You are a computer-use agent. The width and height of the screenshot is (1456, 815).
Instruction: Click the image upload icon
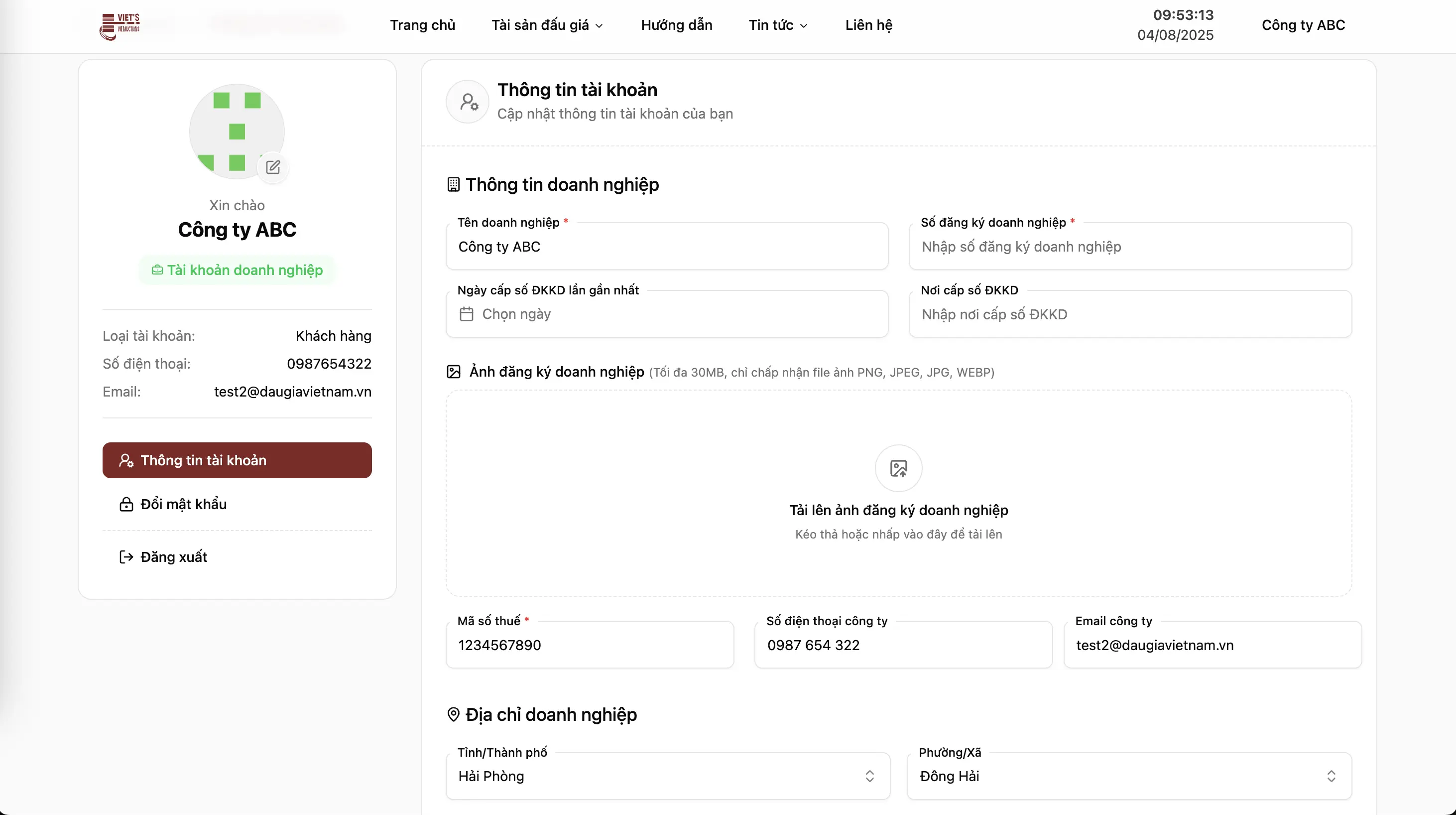(898, 468)
